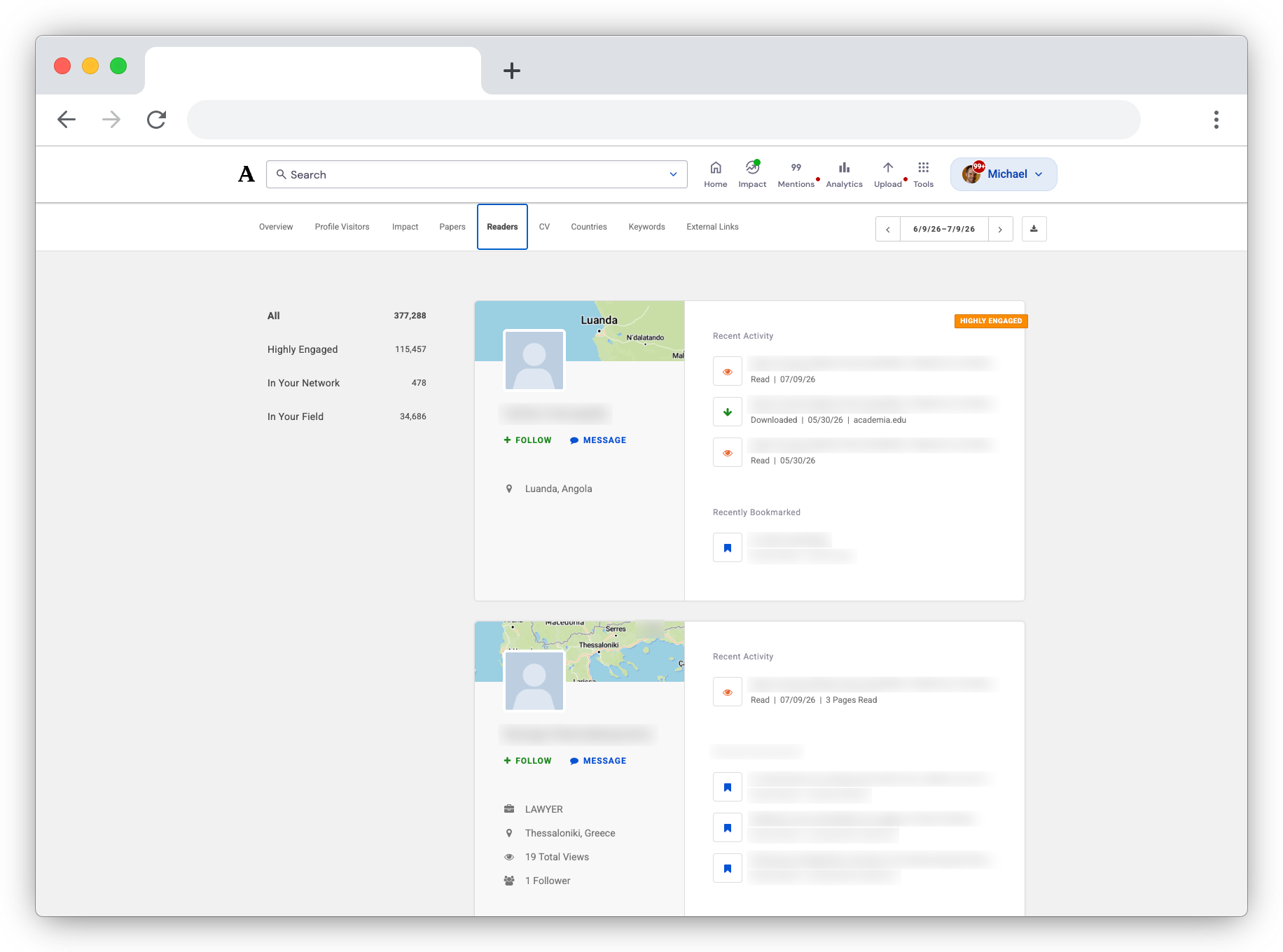Click the '19 Total Views' text
1283x952 pixels.
tap(557, 857)
